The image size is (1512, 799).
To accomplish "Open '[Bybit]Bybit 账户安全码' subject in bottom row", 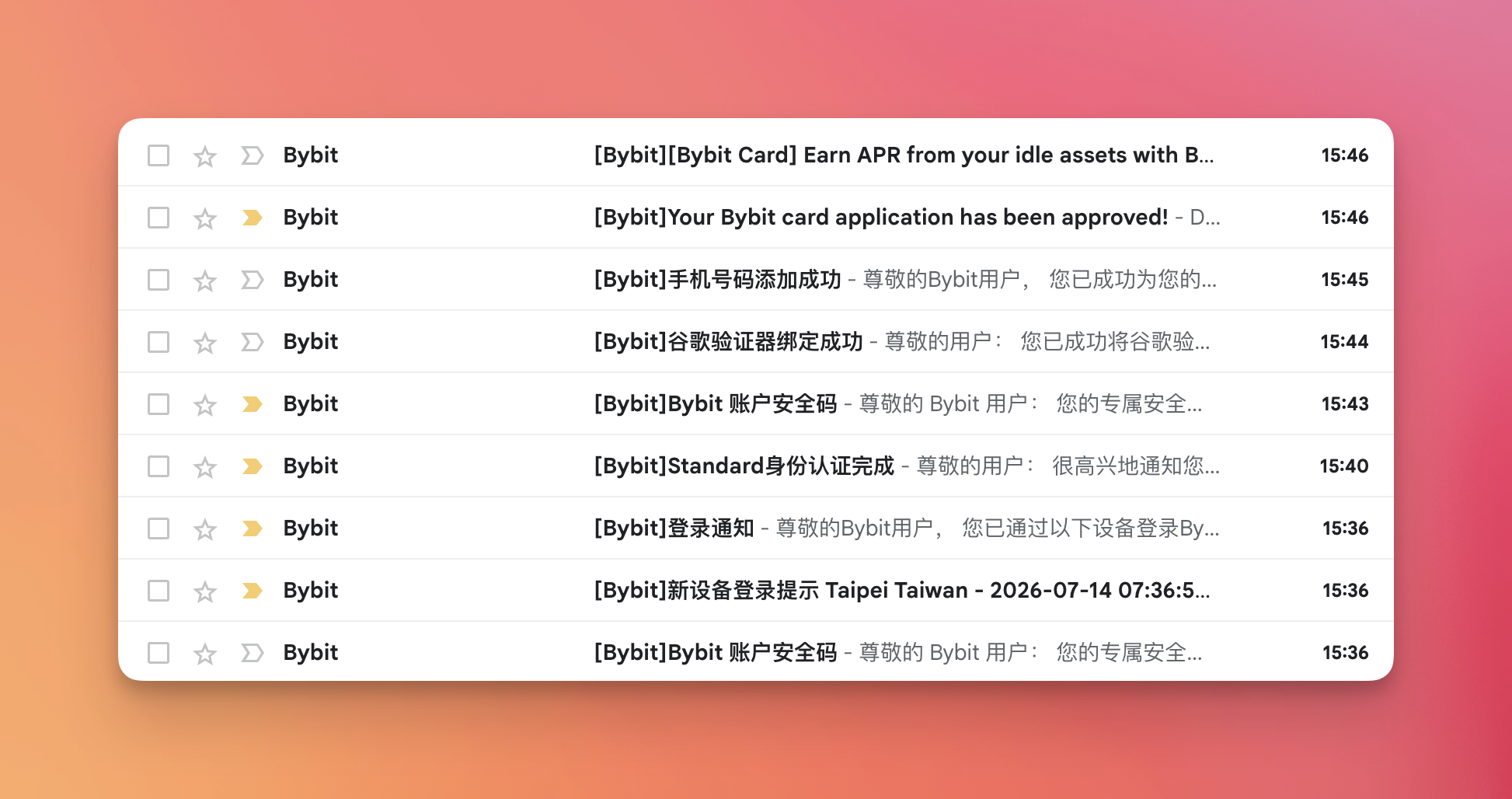I will pyautogui.click(x=716, y=653).
